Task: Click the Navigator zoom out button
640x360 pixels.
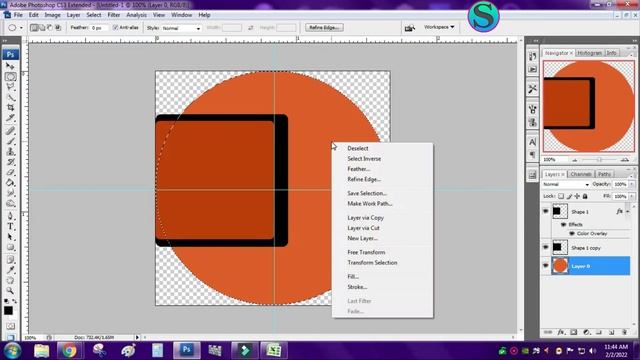Action: pyautogui.click(x=575, y=160)
